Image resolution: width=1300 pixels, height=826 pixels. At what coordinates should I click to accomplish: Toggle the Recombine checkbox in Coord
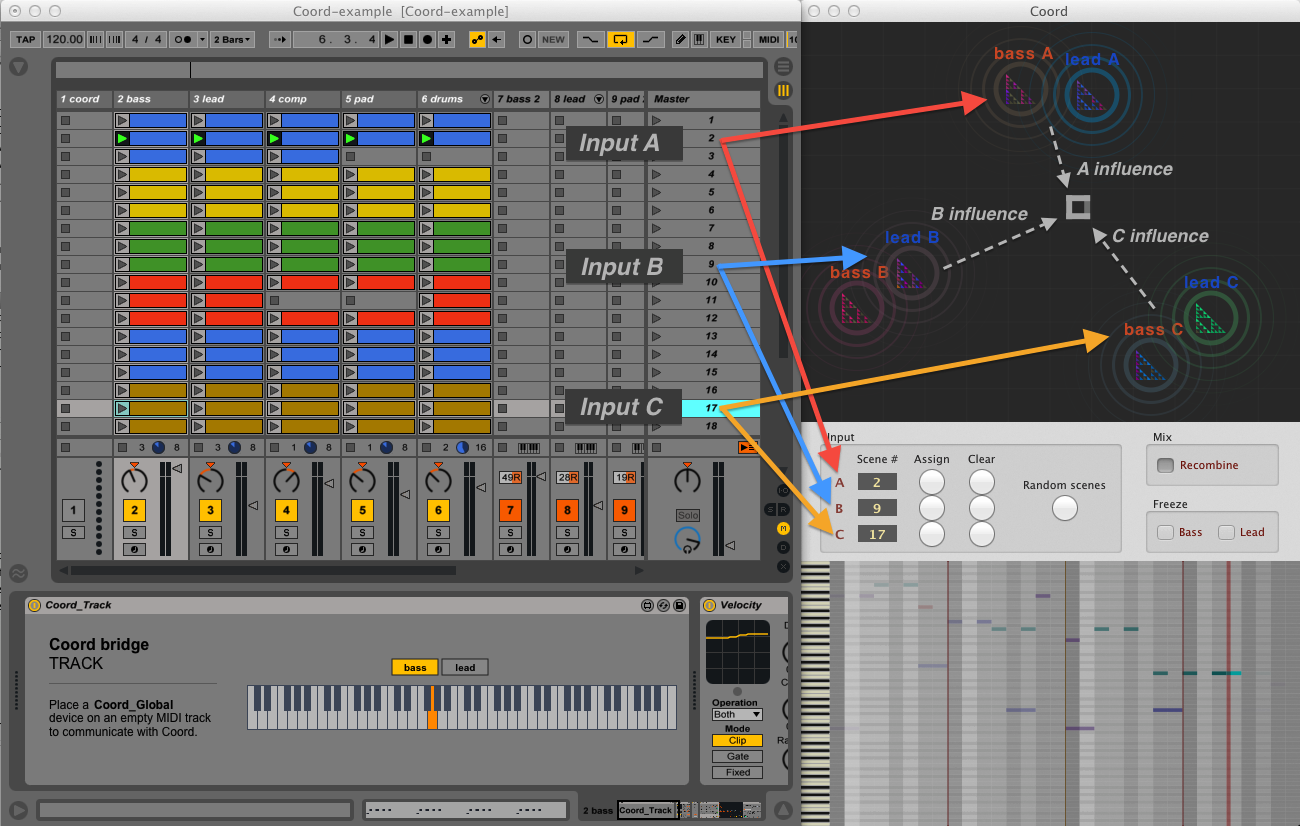point(1166,465)
